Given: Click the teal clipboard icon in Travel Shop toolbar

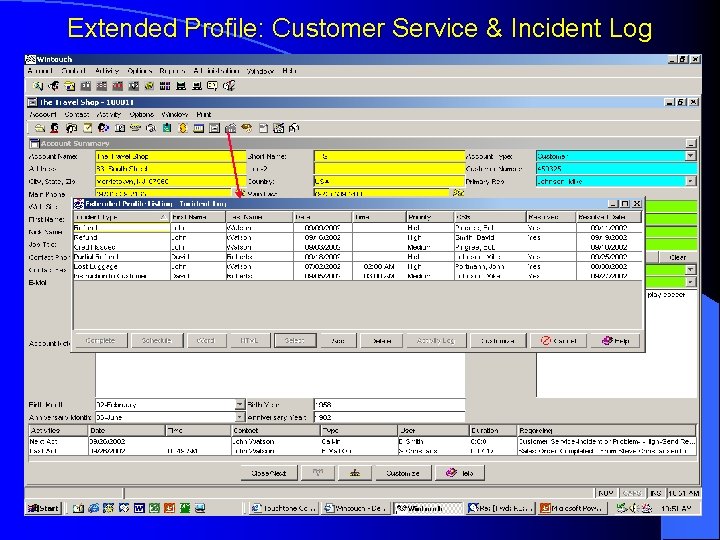Looking at the screenshot, I should coord(167,129).
